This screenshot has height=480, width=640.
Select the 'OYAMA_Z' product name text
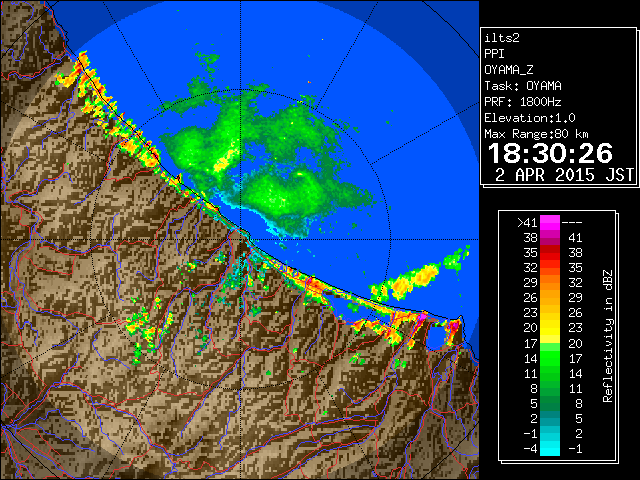[x=508, y=70]
